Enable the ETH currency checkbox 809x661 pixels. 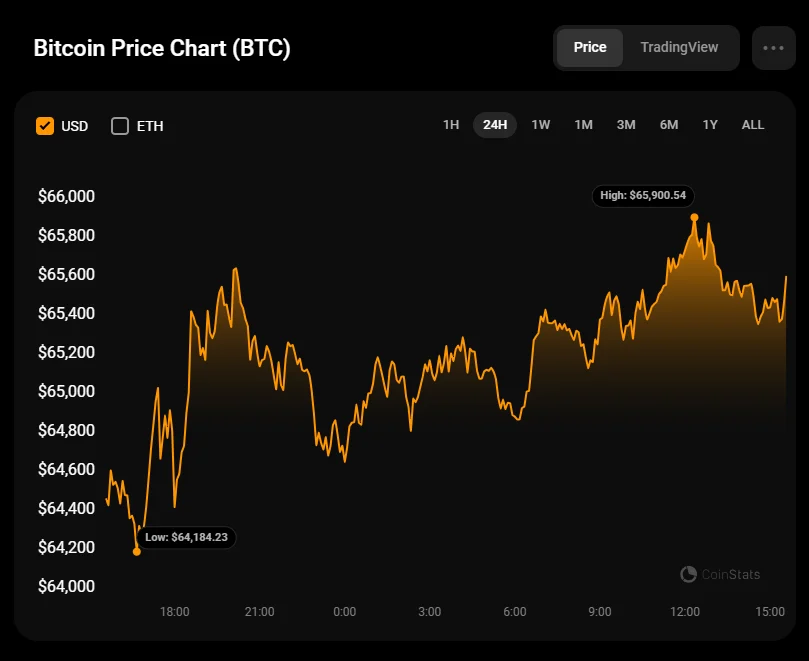pyautogui.click(x=120, y=126)
